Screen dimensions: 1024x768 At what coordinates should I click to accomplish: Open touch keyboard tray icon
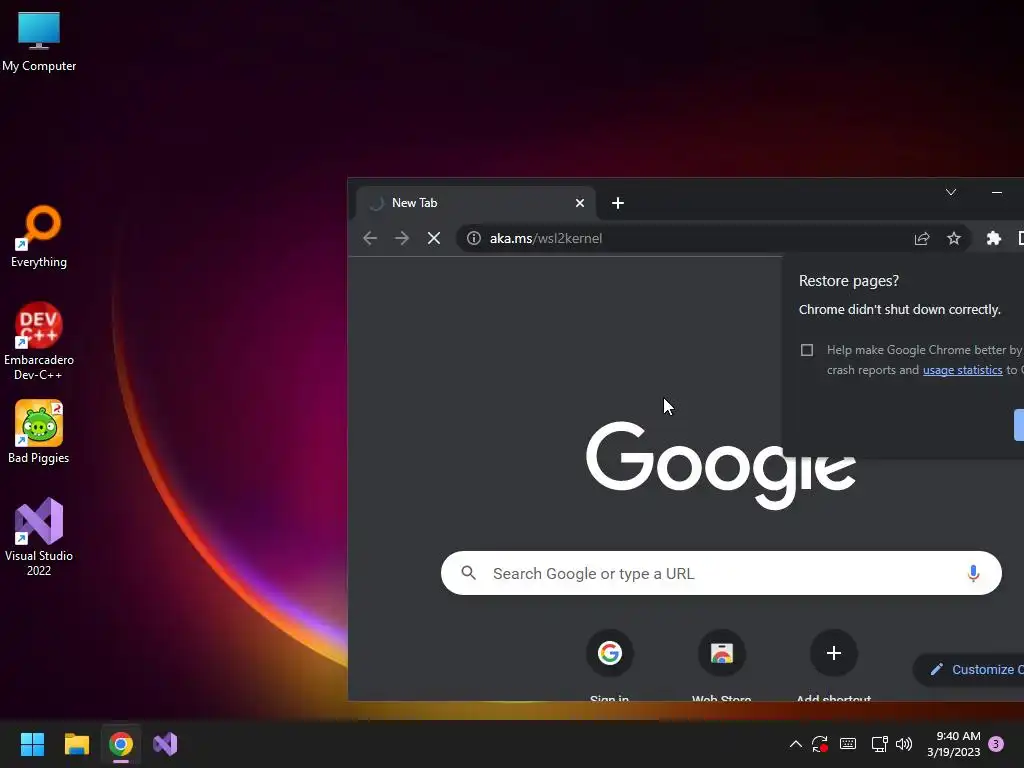click(848, 744)
